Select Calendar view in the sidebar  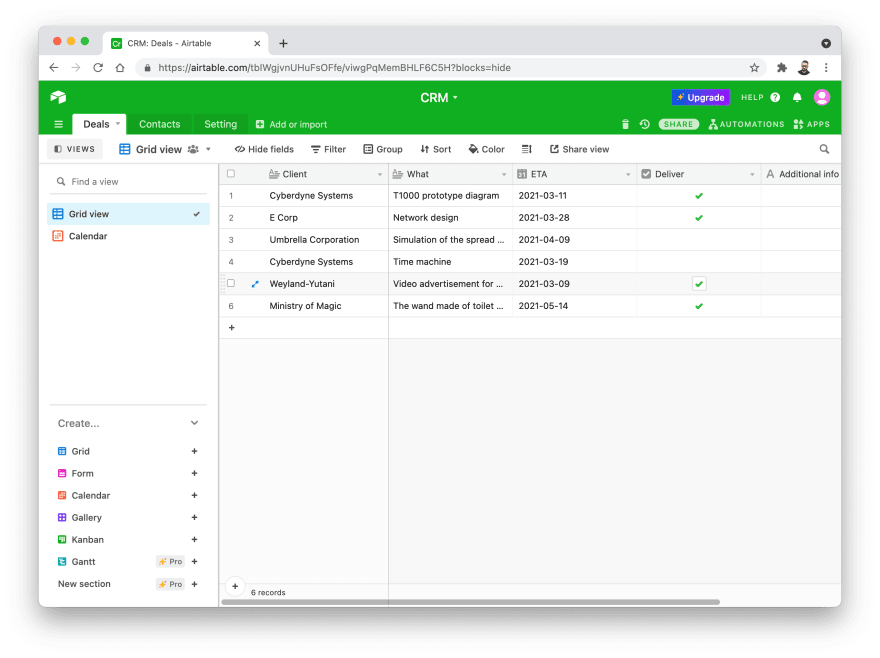pos(129,236)
